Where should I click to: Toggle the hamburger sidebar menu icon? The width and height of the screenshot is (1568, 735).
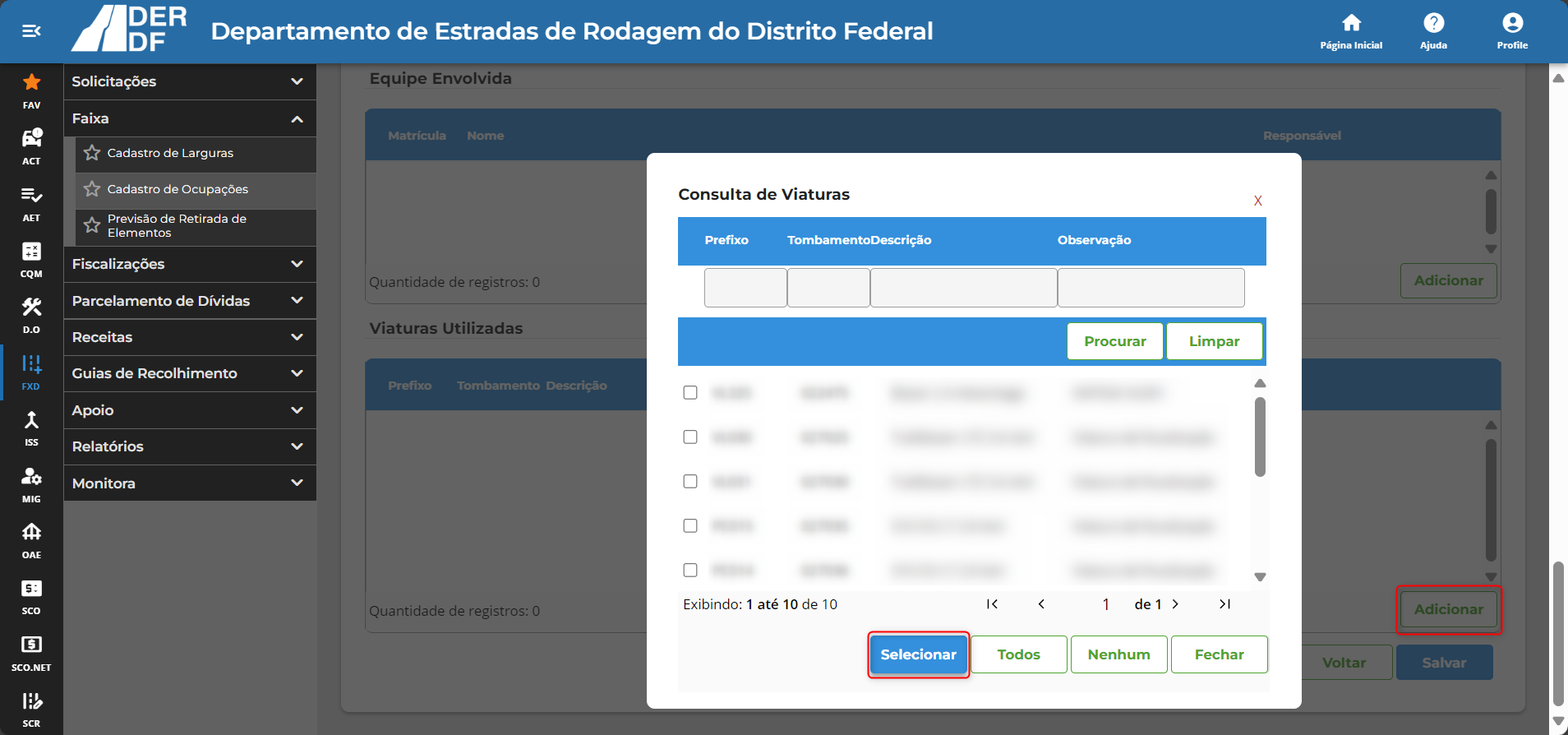pos(31,31)
